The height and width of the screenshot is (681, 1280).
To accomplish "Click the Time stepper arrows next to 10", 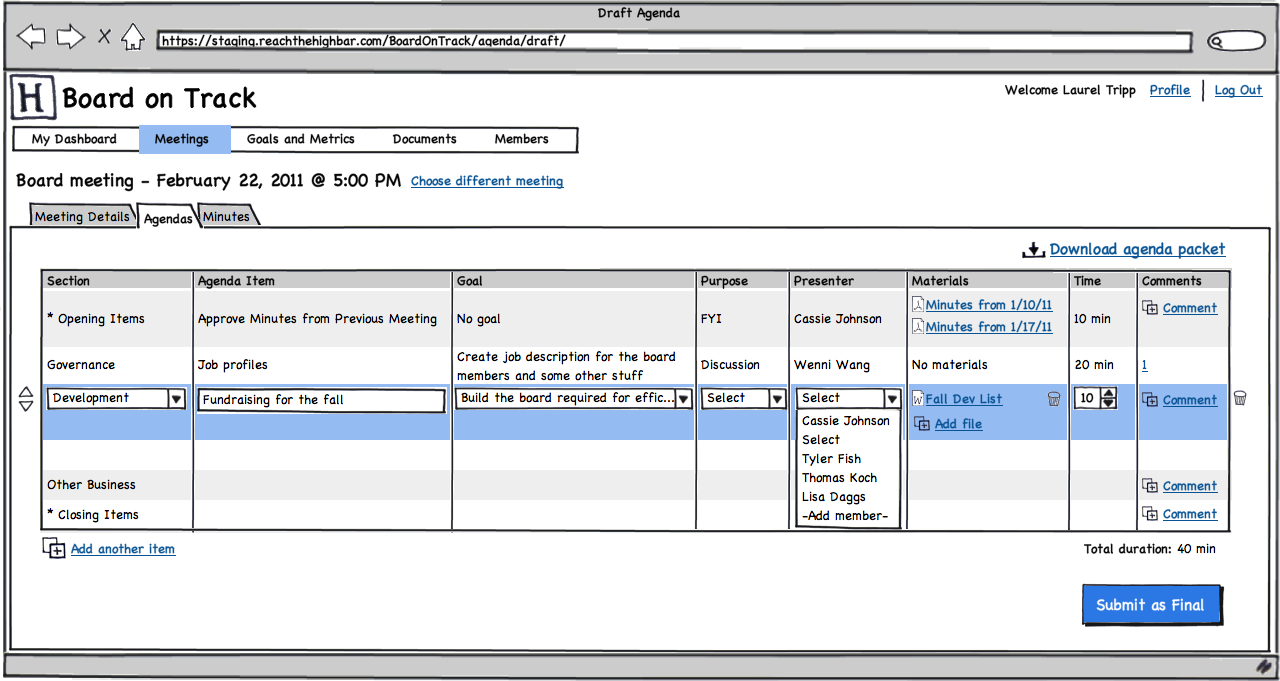I will [x=1108, y=398].
